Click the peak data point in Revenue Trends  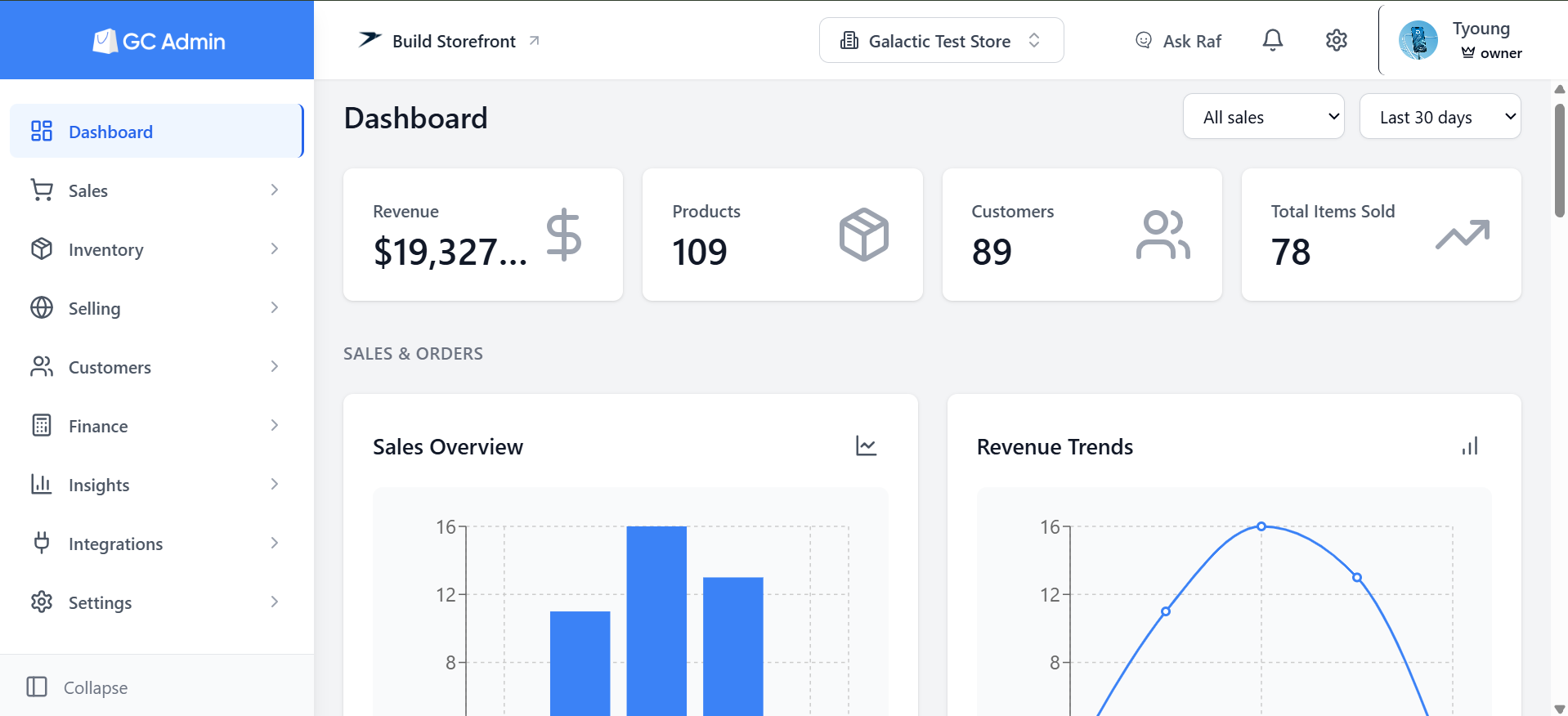[x=1261, y=526]
